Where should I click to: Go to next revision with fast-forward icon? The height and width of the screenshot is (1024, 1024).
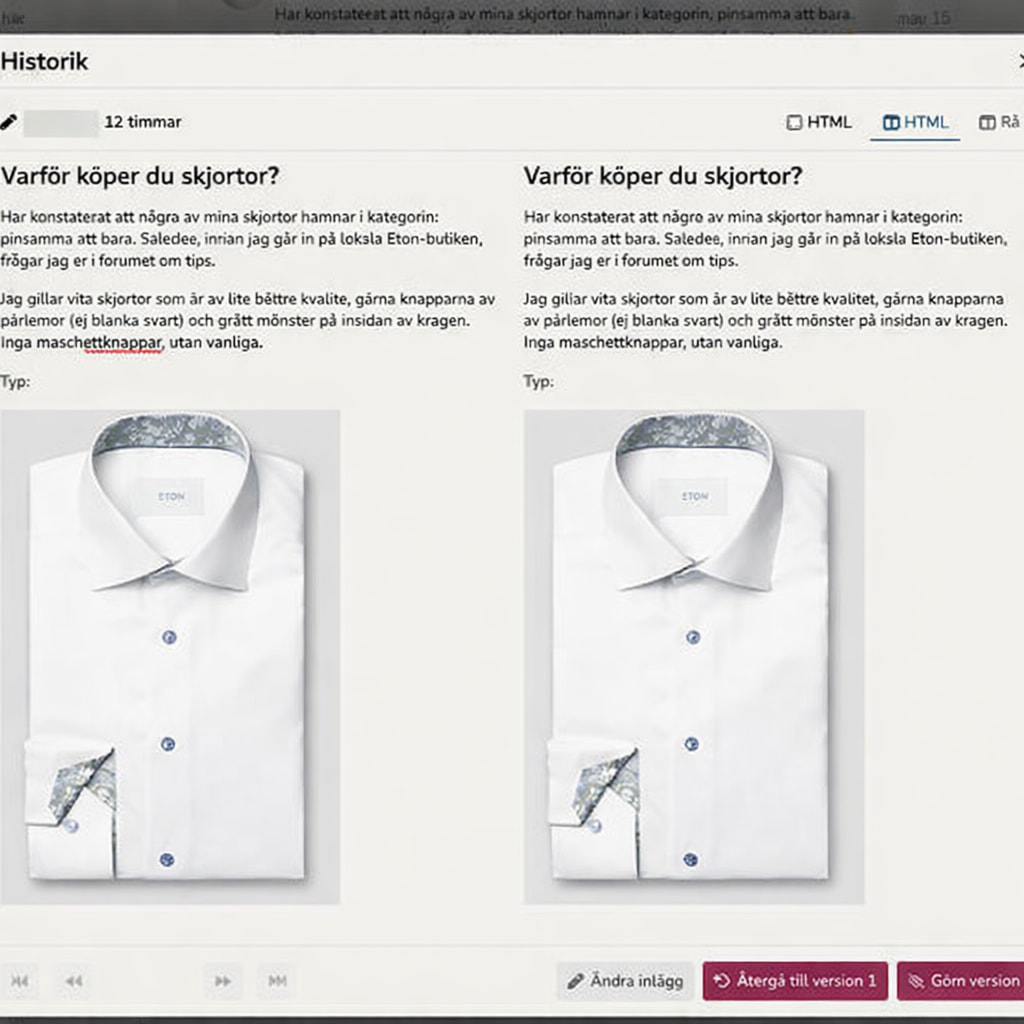click(223, 981)
